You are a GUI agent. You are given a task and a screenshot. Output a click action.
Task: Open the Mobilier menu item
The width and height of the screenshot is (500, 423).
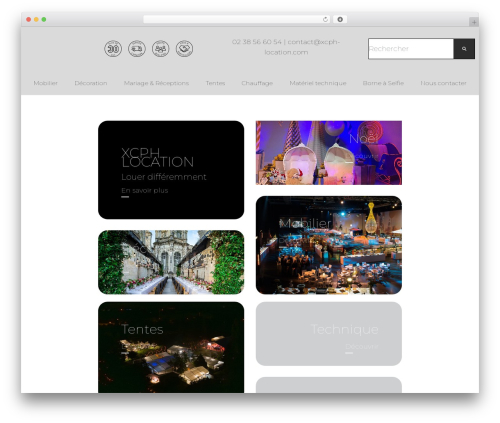[x=46, y=83]
